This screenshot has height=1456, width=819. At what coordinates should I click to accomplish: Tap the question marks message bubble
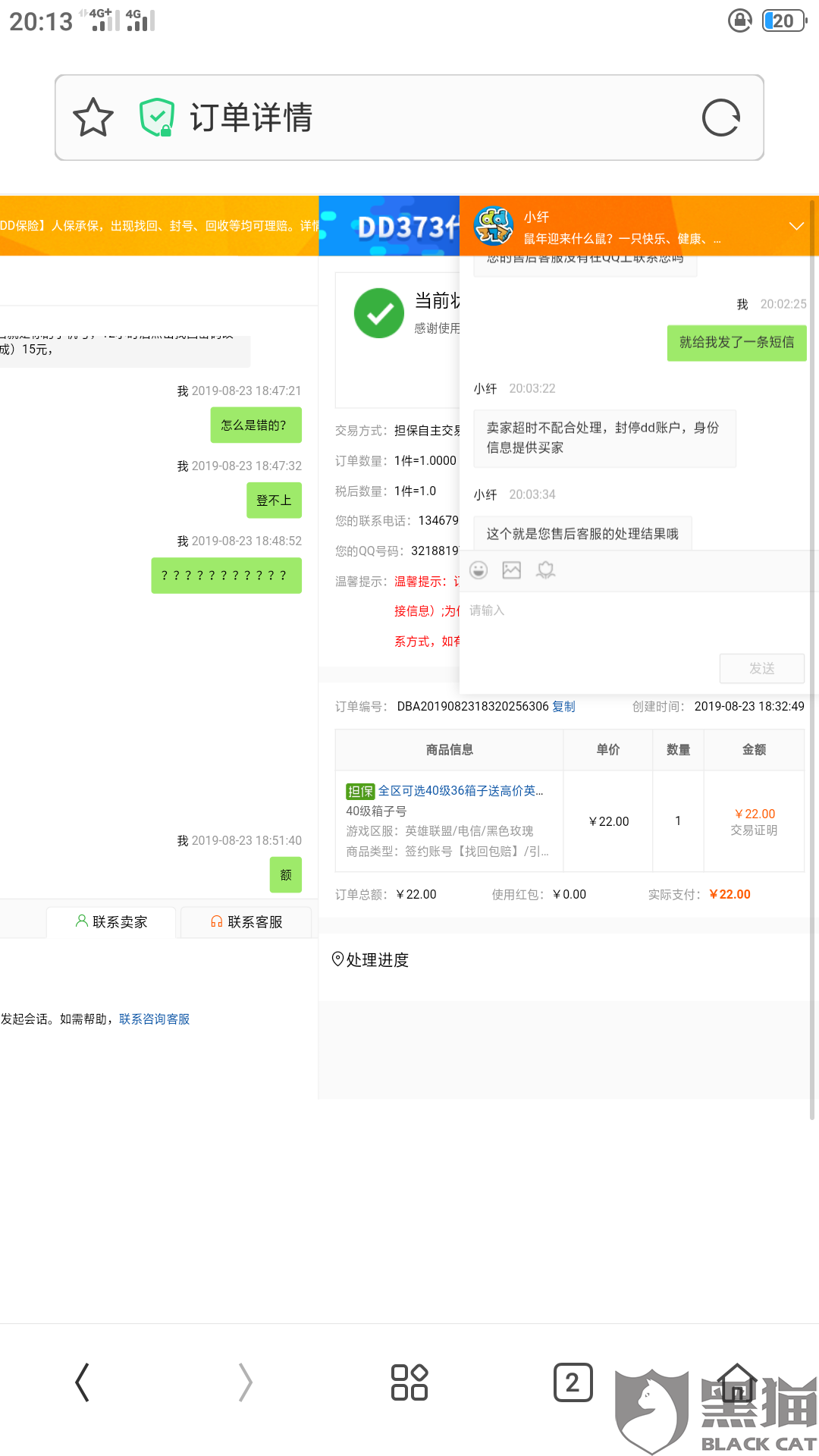(226, 576)
